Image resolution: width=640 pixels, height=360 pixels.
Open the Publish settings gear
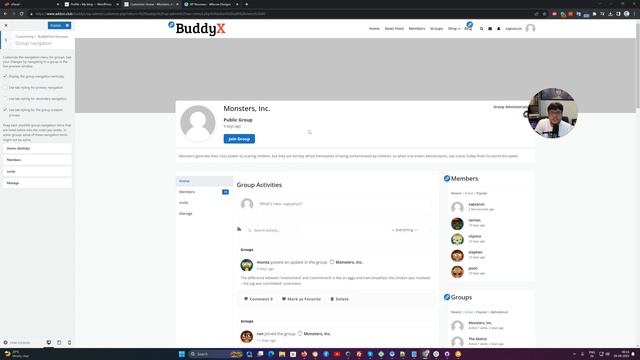[67, 25]
